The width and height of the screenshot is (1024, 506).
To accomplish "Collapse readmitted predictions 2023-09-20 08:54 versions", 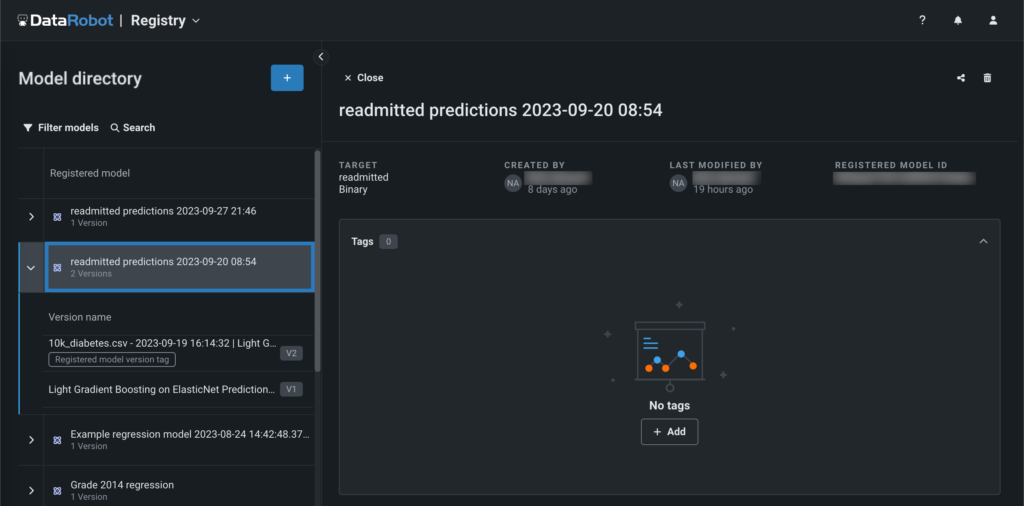I will pyautogui.click(x=31, y=268).
